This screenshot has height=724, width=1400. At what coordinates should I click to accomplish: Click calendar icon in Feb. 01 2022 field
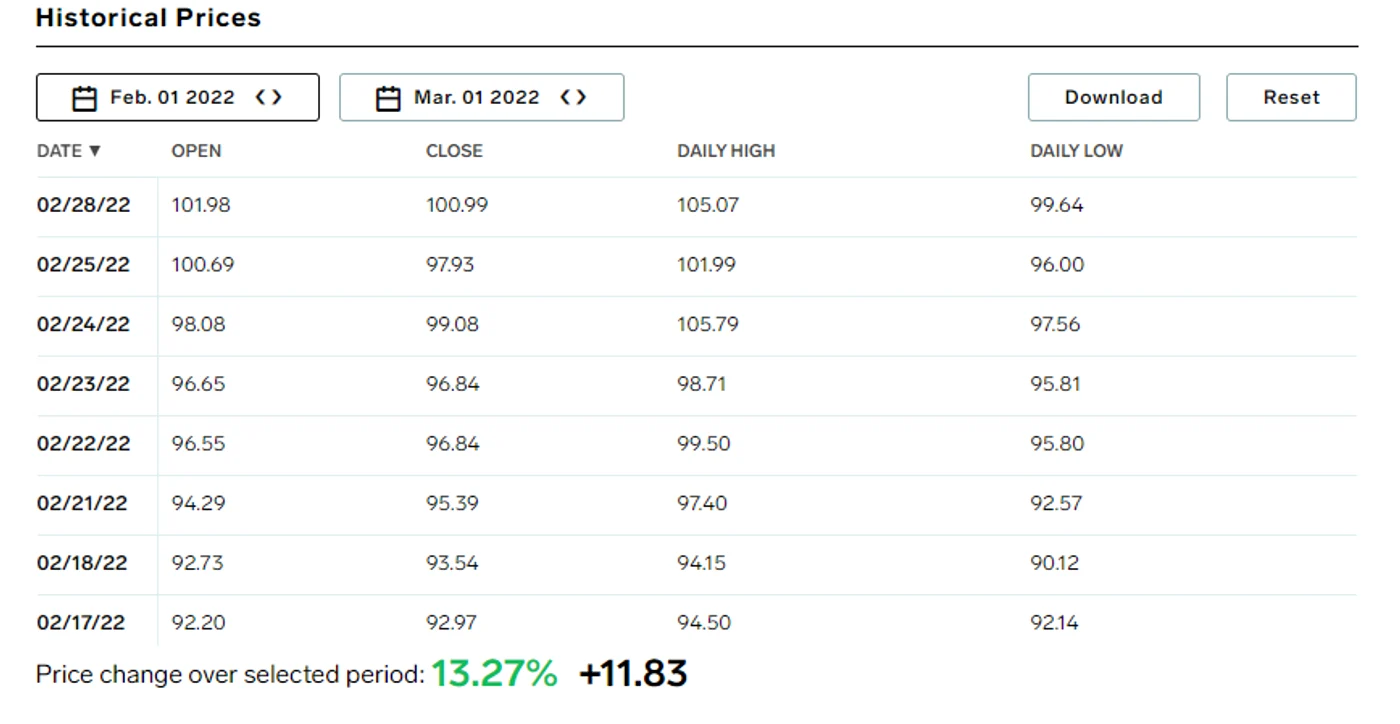(85, 98)
